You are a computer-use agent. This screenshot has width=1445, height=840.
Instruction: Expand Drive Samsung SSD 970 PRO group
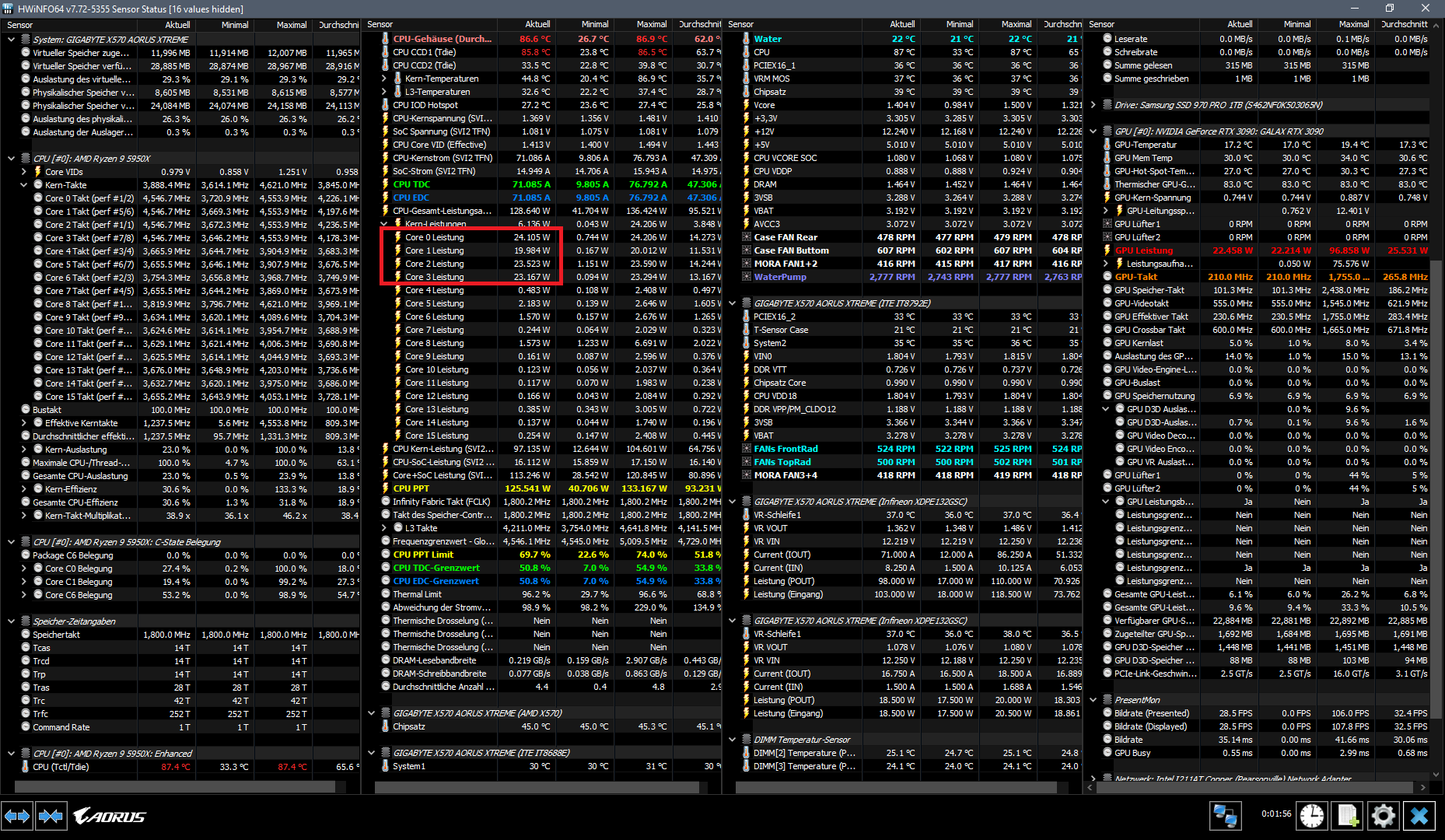[1093, 105]
